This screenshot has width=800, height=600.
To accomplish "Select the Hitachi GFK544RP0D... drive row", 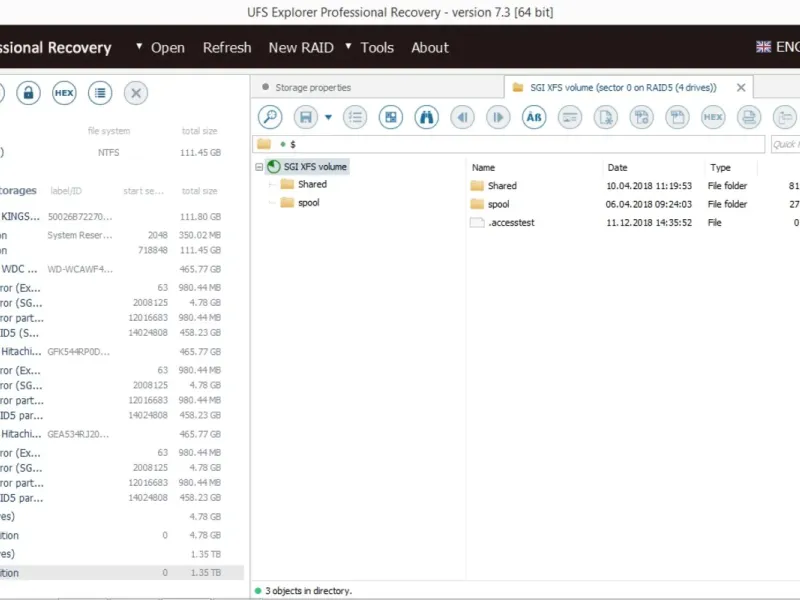I will click(121, 352).
